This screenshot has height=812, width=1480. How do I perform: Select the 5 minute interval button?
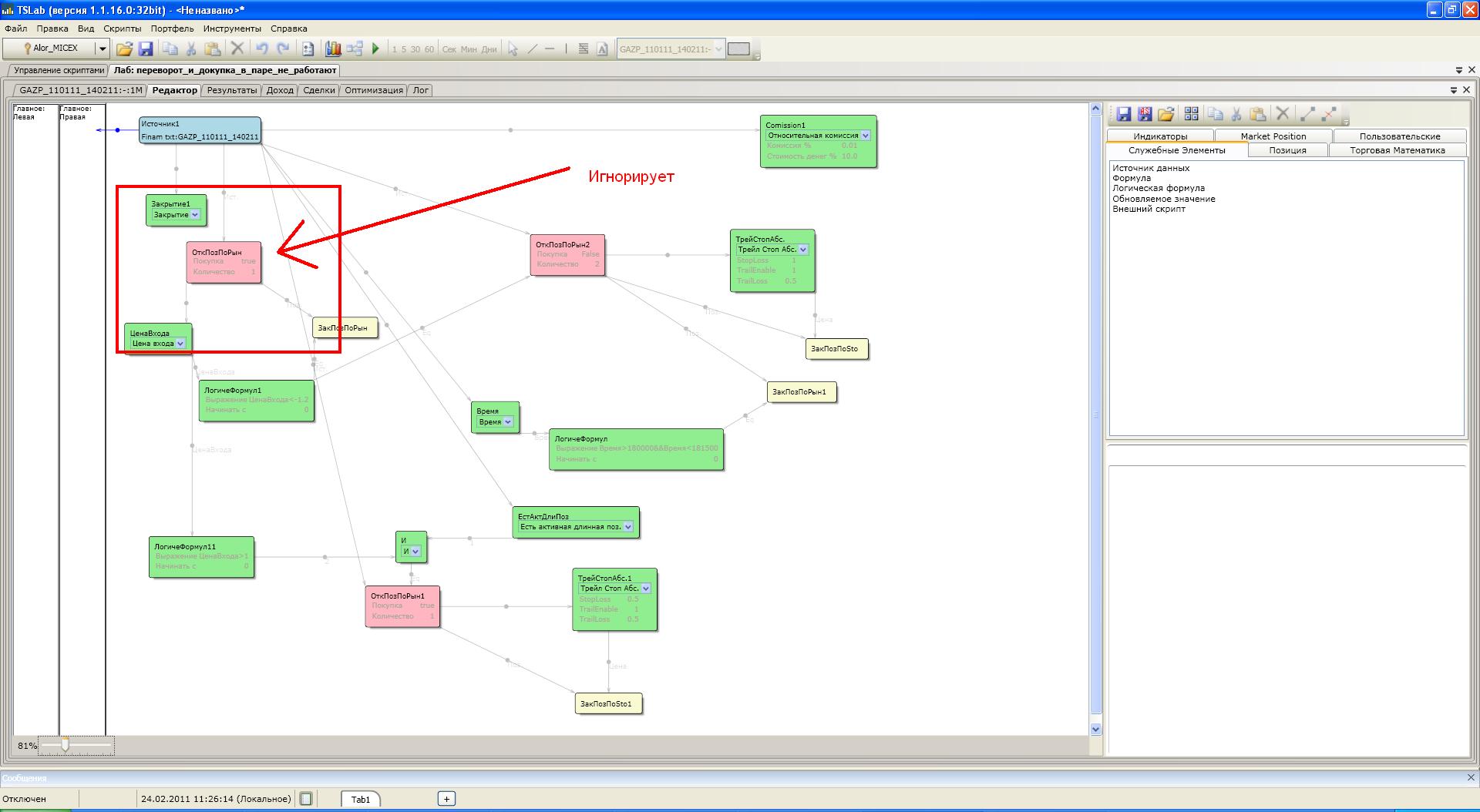click(404, 49)
